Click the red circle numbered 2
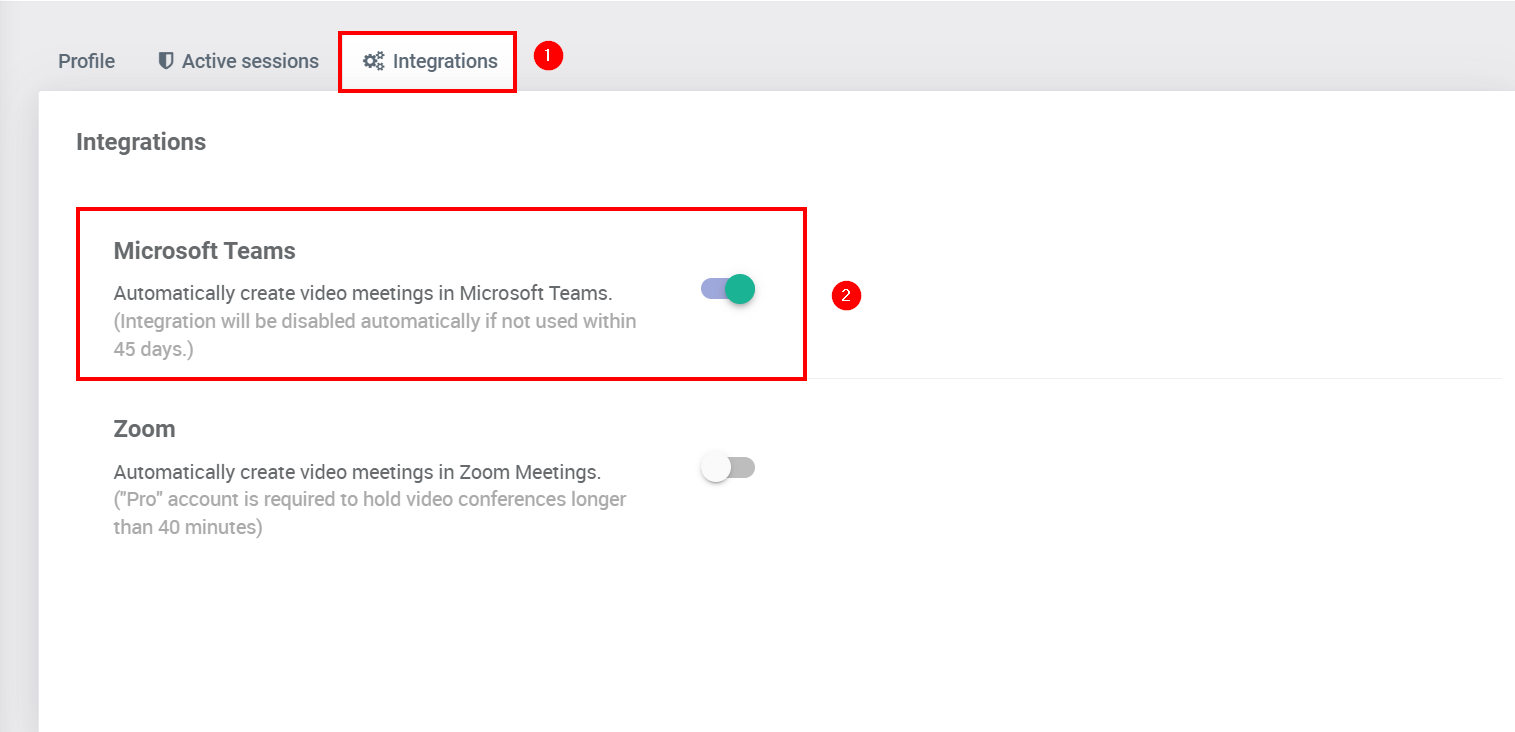 [846, 295]
